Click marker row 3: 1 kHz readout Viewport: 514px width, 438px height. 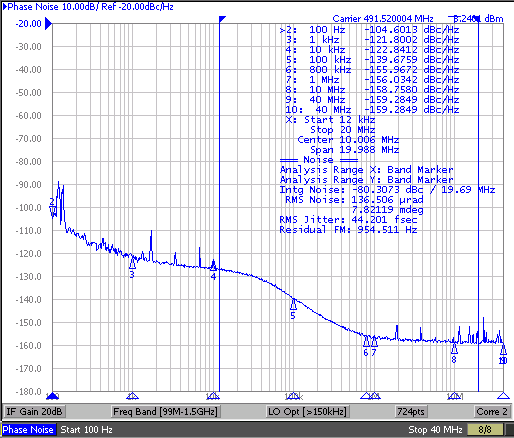[372, 40]
